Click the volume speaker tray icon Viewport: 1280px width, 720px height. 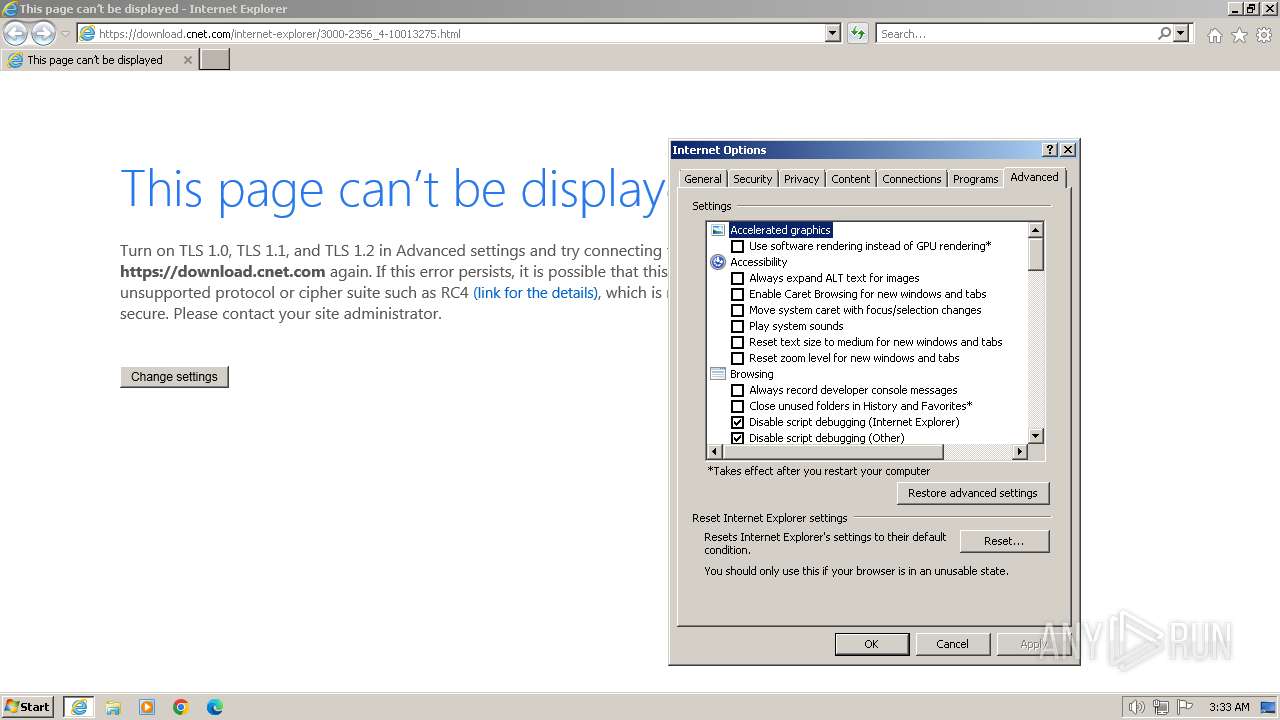(1137, 707)
